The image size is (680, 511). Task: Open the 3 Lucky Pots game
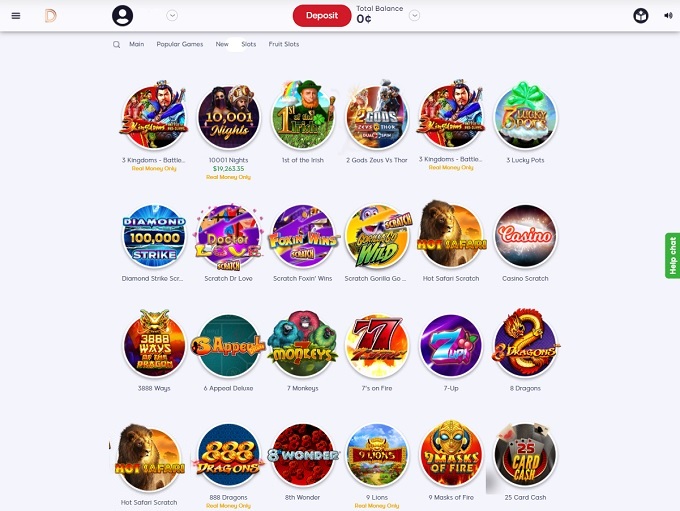525,116
